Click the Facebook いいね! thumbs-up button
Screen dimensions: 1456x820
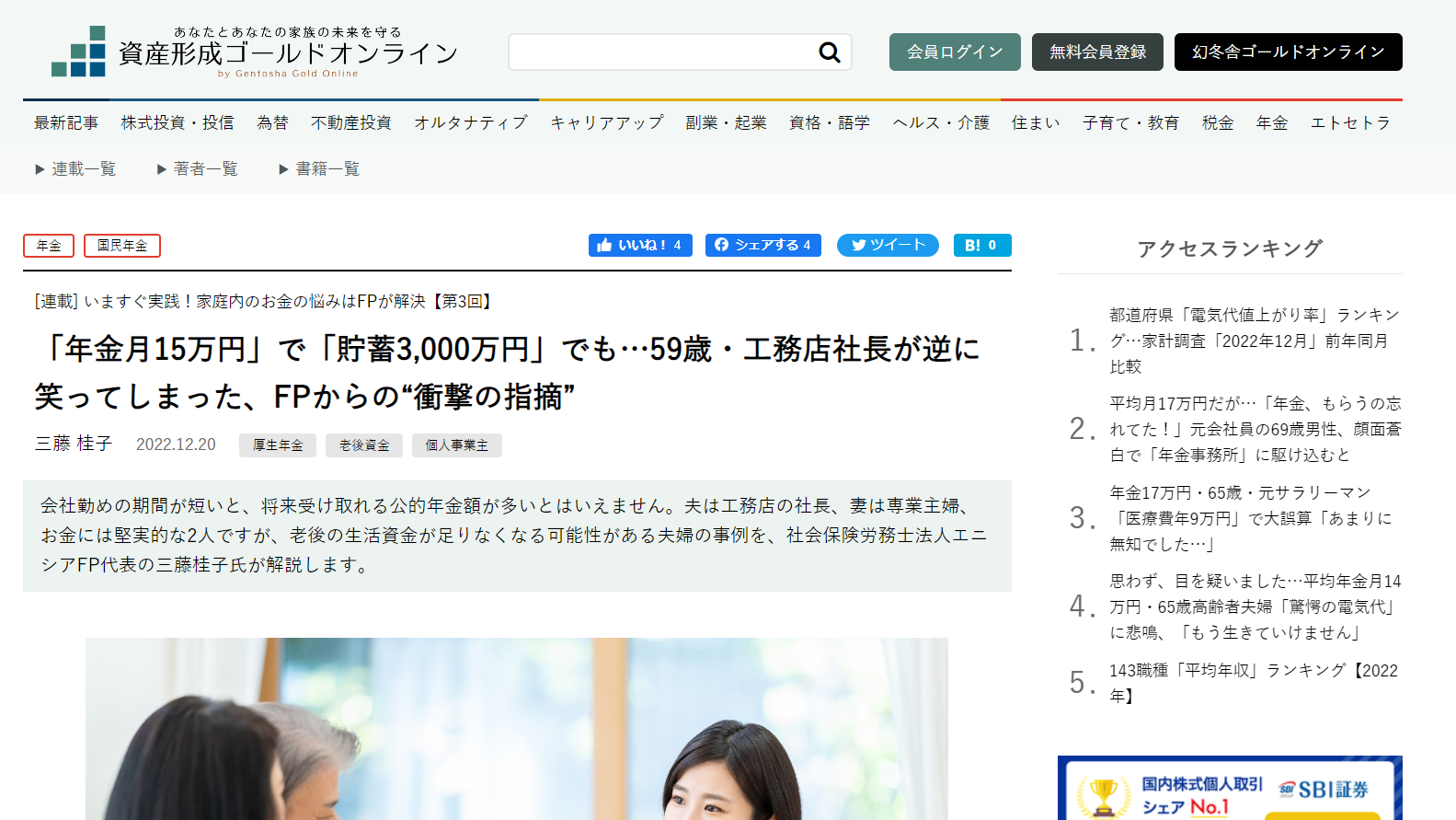click(640, 245)
